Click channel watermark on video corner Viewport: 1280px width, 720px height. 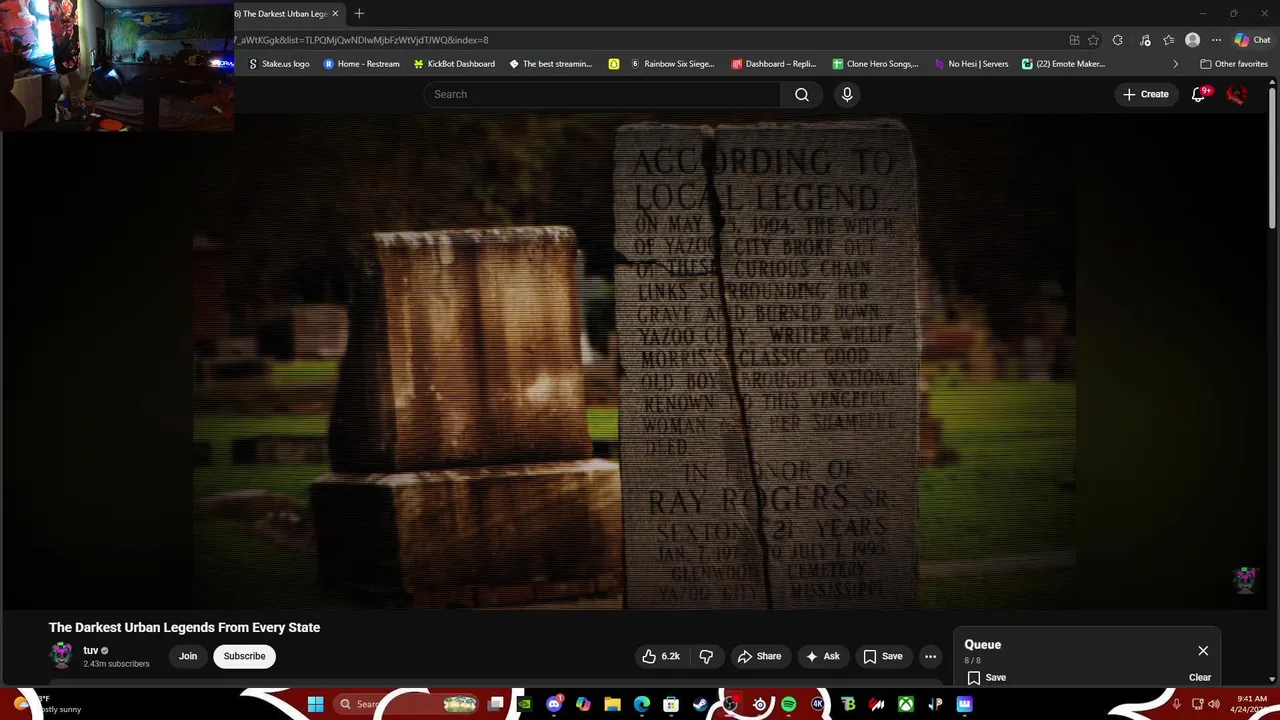[x=1245, y=579]
